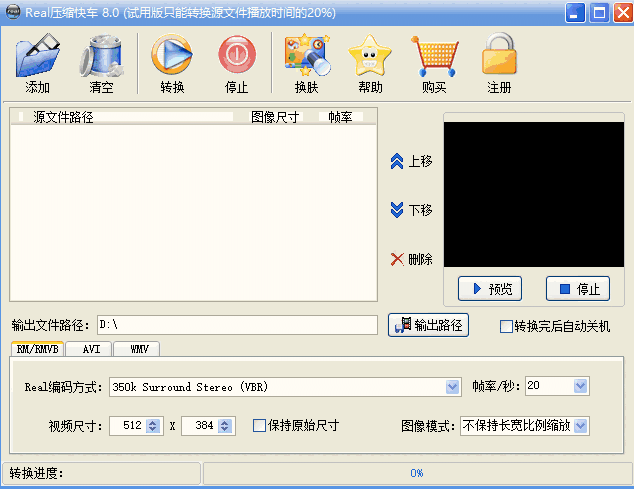Switch to the WMV tab
Screen dimensions: 634x489
pyautogui.click(x=137, y=349)
